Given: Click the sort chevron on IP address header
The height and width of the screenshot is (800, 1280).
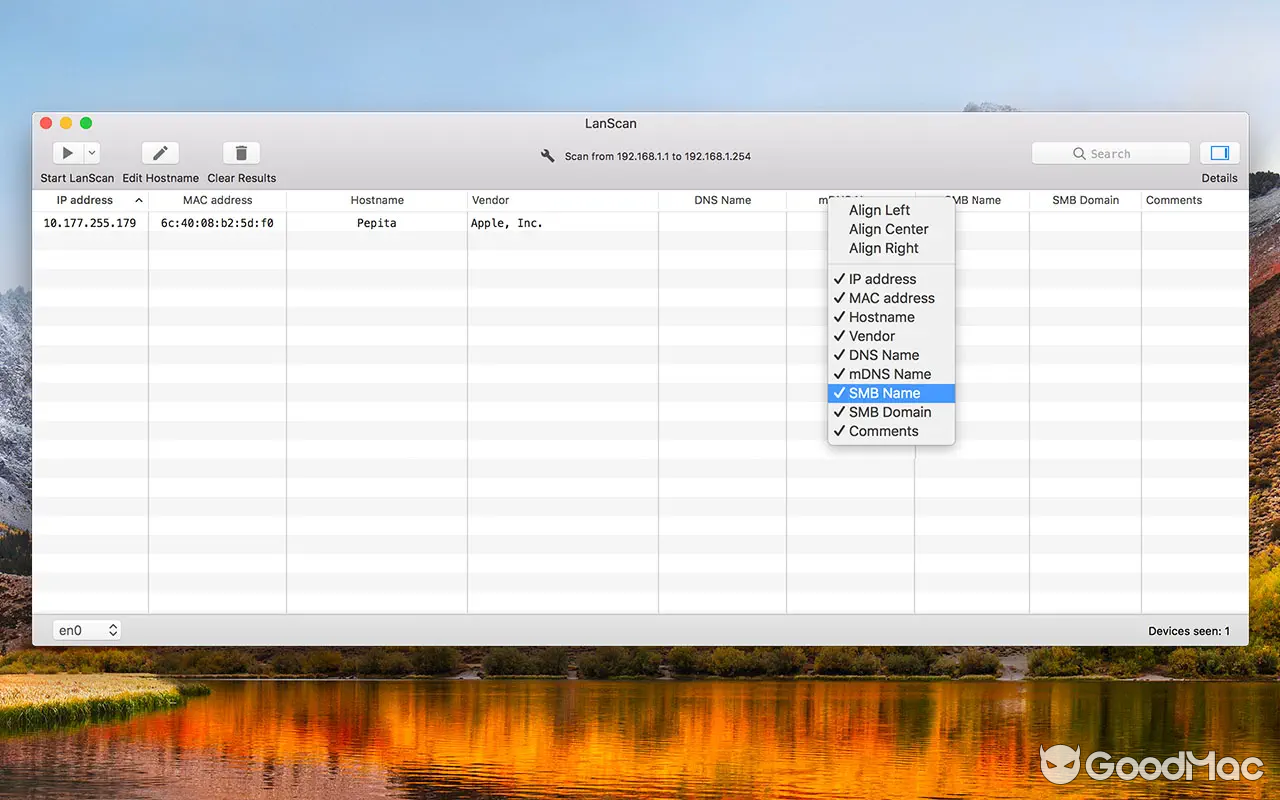Looking at the screenshot, I should [x=139, y=200].
